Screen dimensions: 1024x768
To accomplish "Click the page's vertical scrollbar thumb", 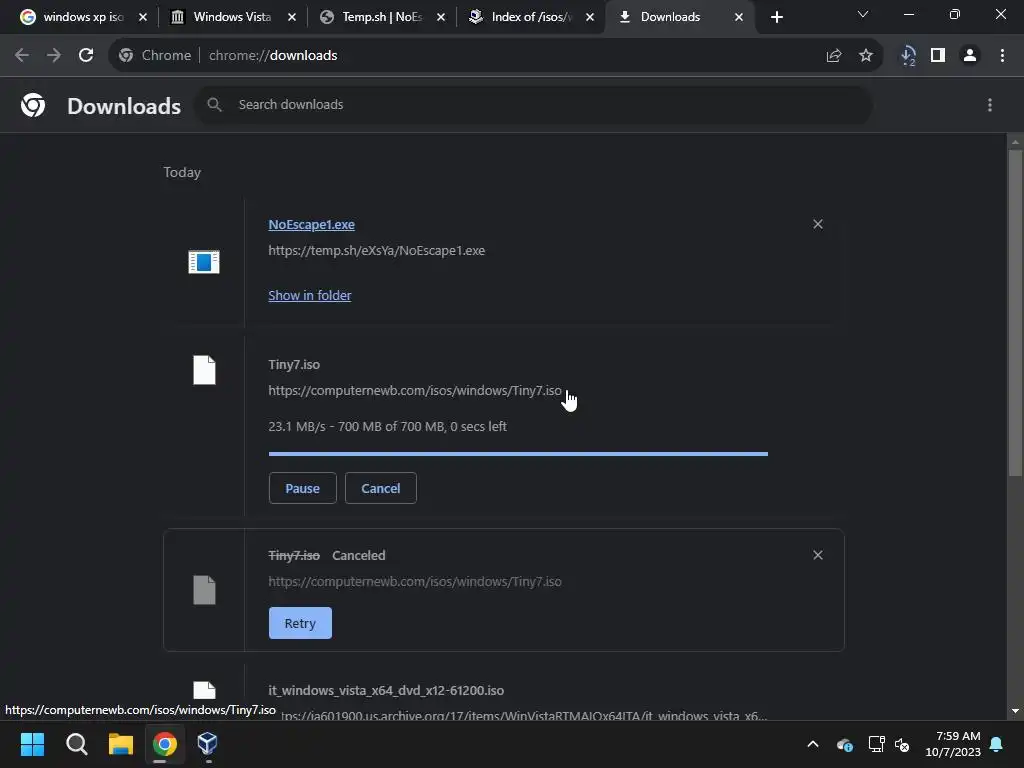I will pyautogui.click(x=1015, y=312).
